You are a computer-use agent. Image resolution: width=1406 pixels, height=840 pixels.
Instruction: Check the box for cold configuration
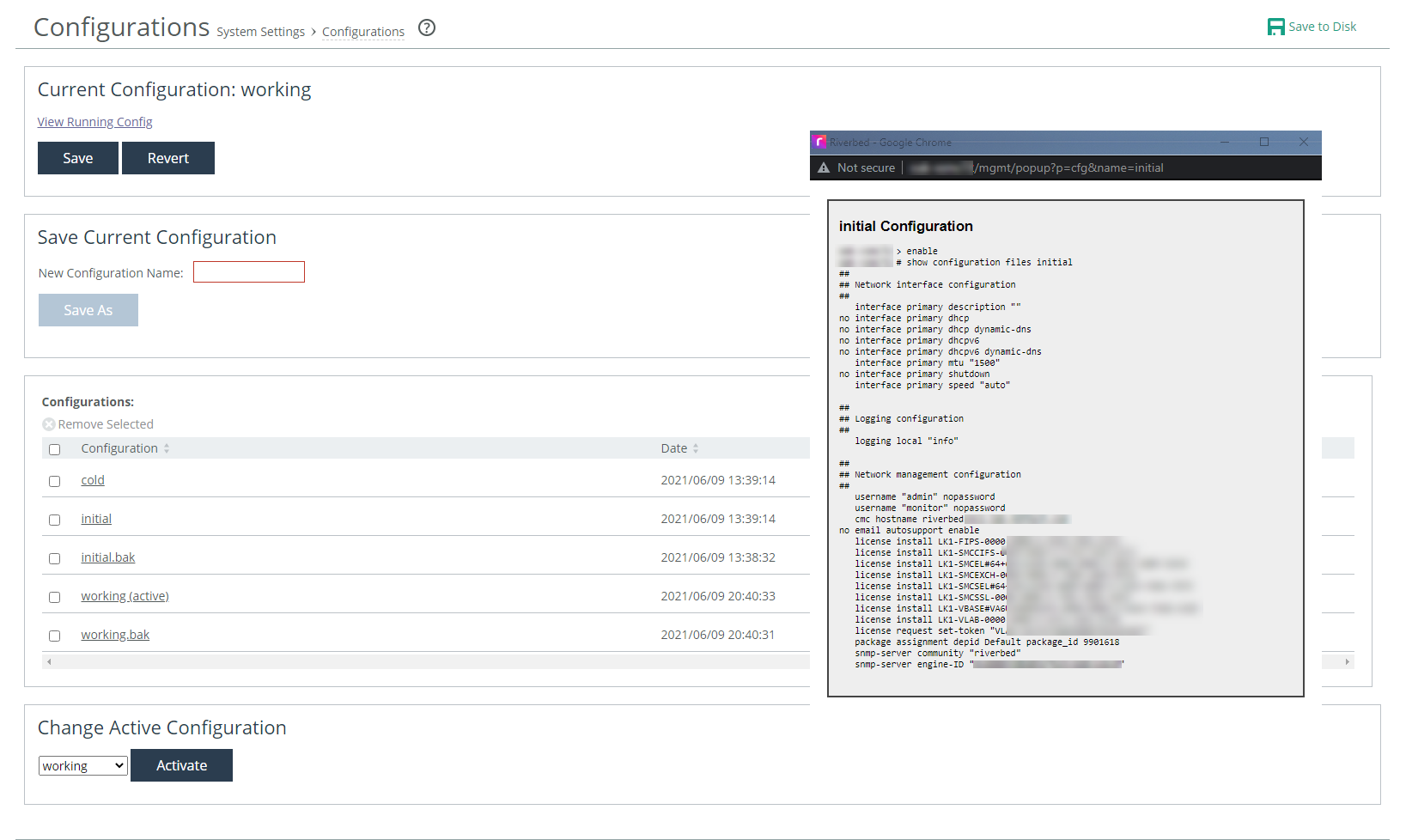click(x=55, y=482)
